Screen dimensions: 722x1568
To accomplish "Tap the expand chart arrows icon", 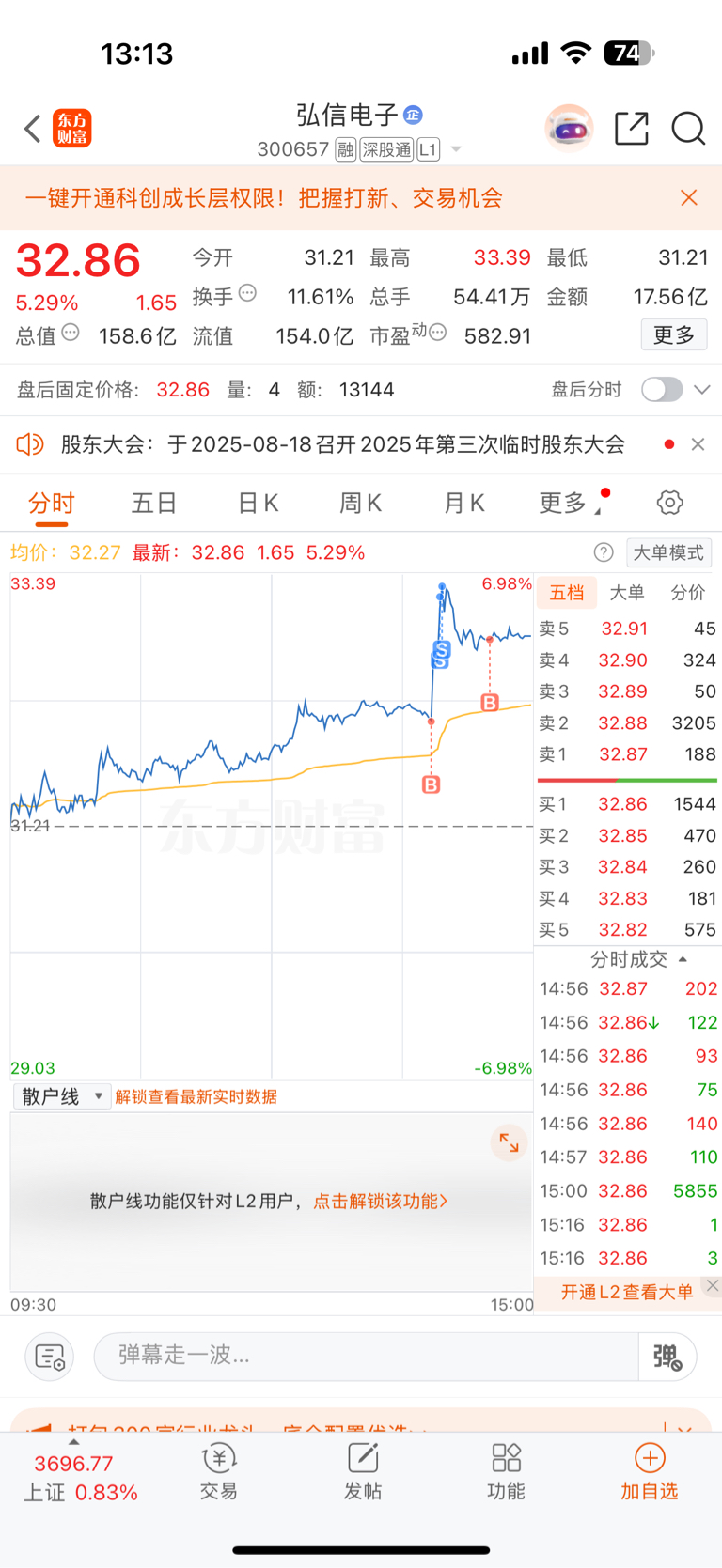I will coord(509,1142).
